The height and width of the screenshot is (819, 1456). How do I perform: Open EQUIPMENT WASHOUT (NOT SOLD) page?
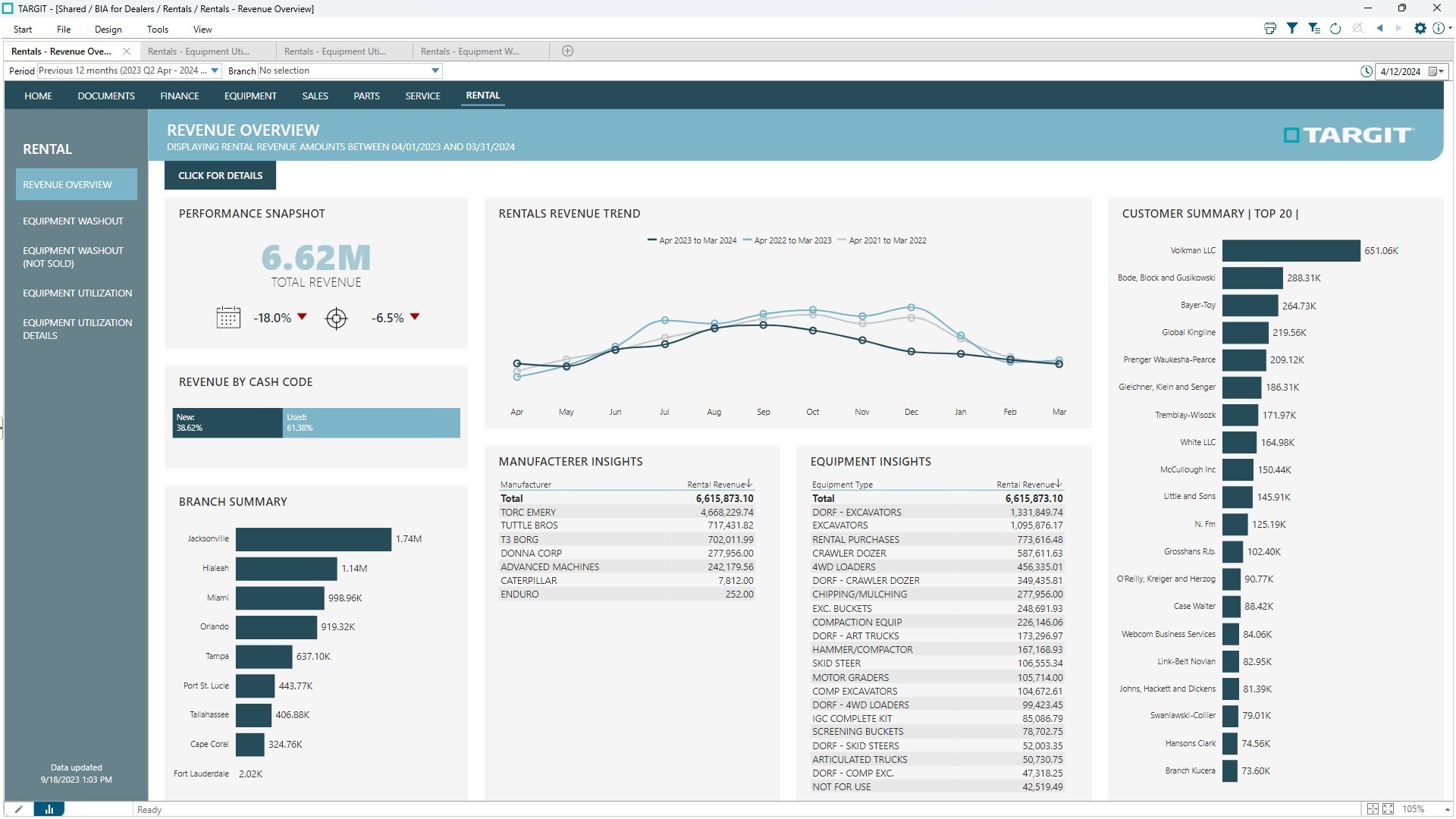73,257
